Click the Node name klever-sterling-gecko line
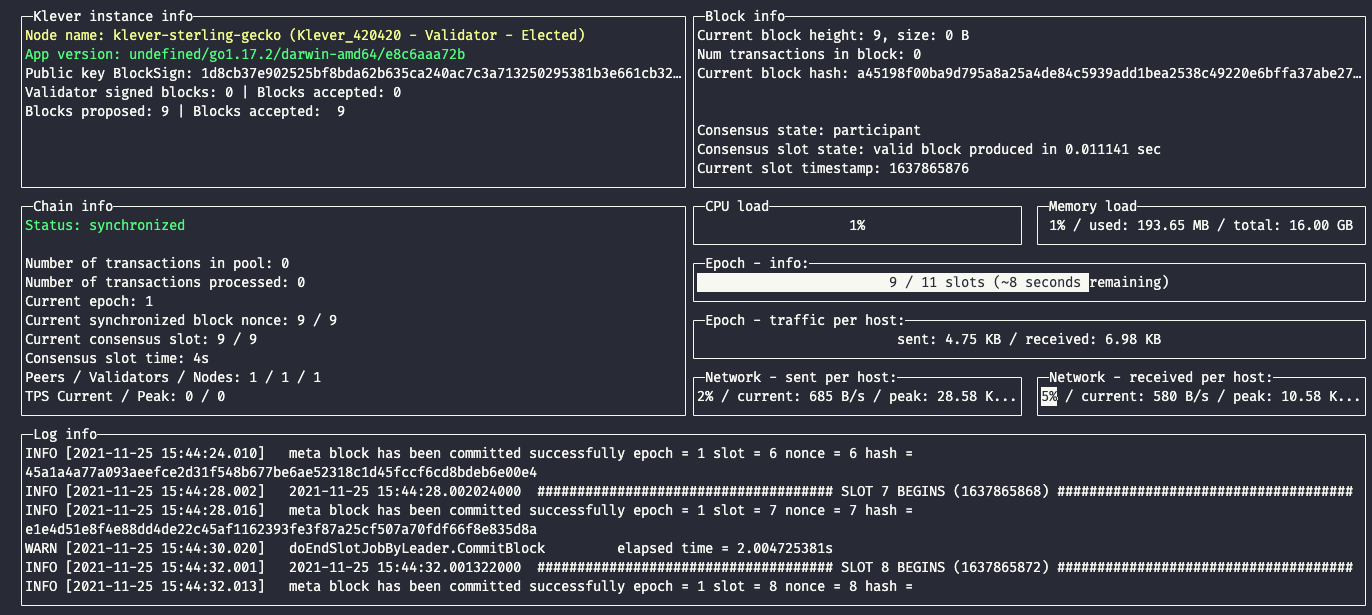This screenshot has width=1372, height=615. coord(304,35)
